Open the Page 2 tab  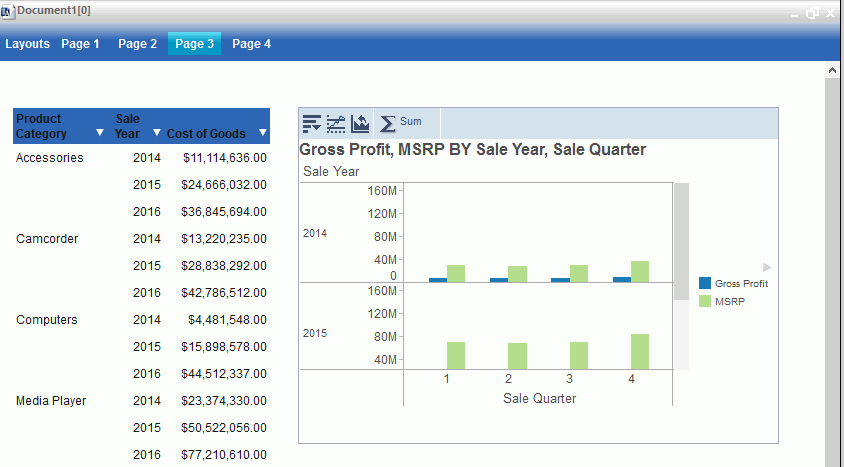[137, 44]
